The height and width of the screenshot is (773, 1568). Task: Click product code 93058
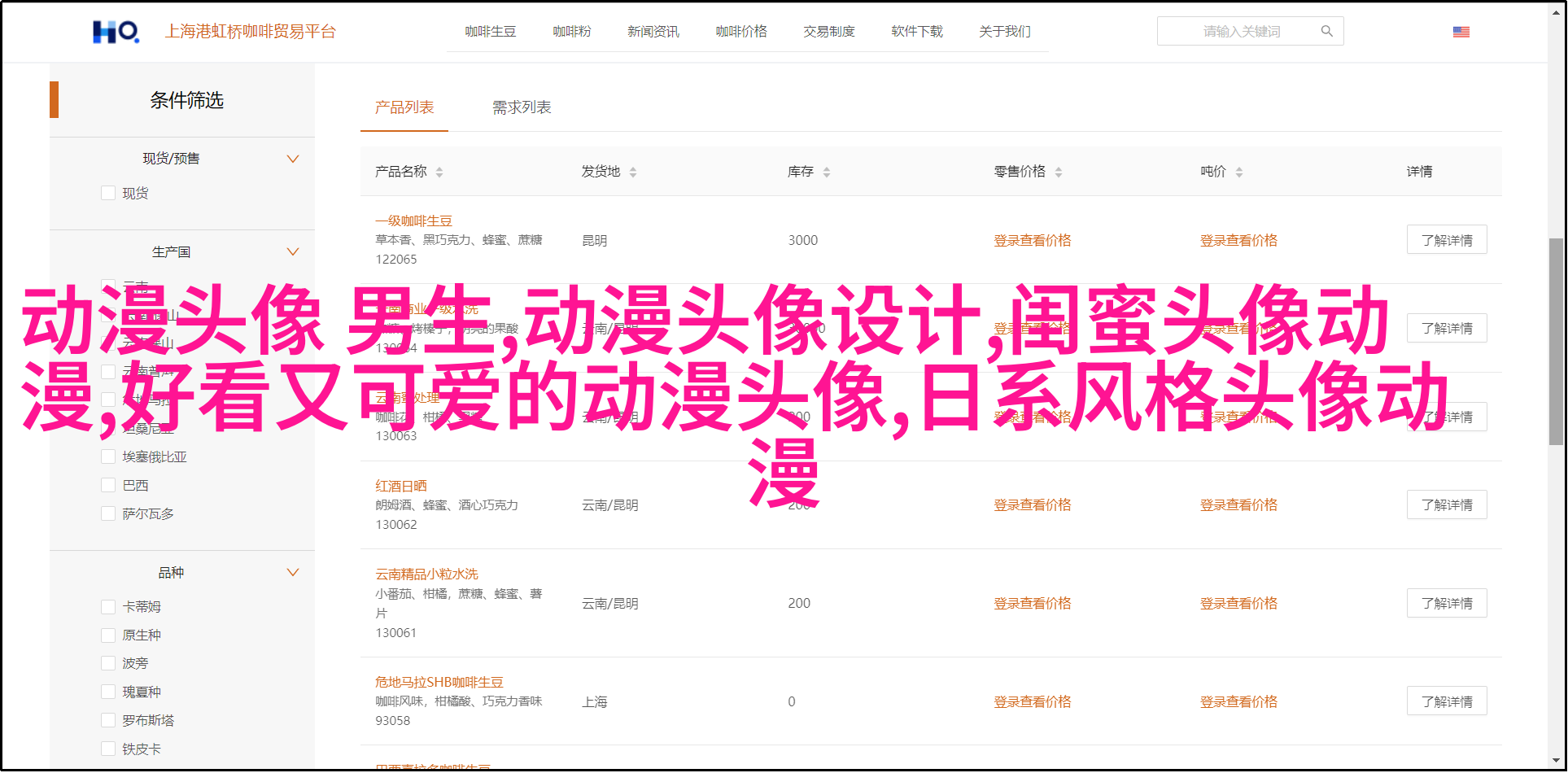pyautogui.click(x=392, y=721)
